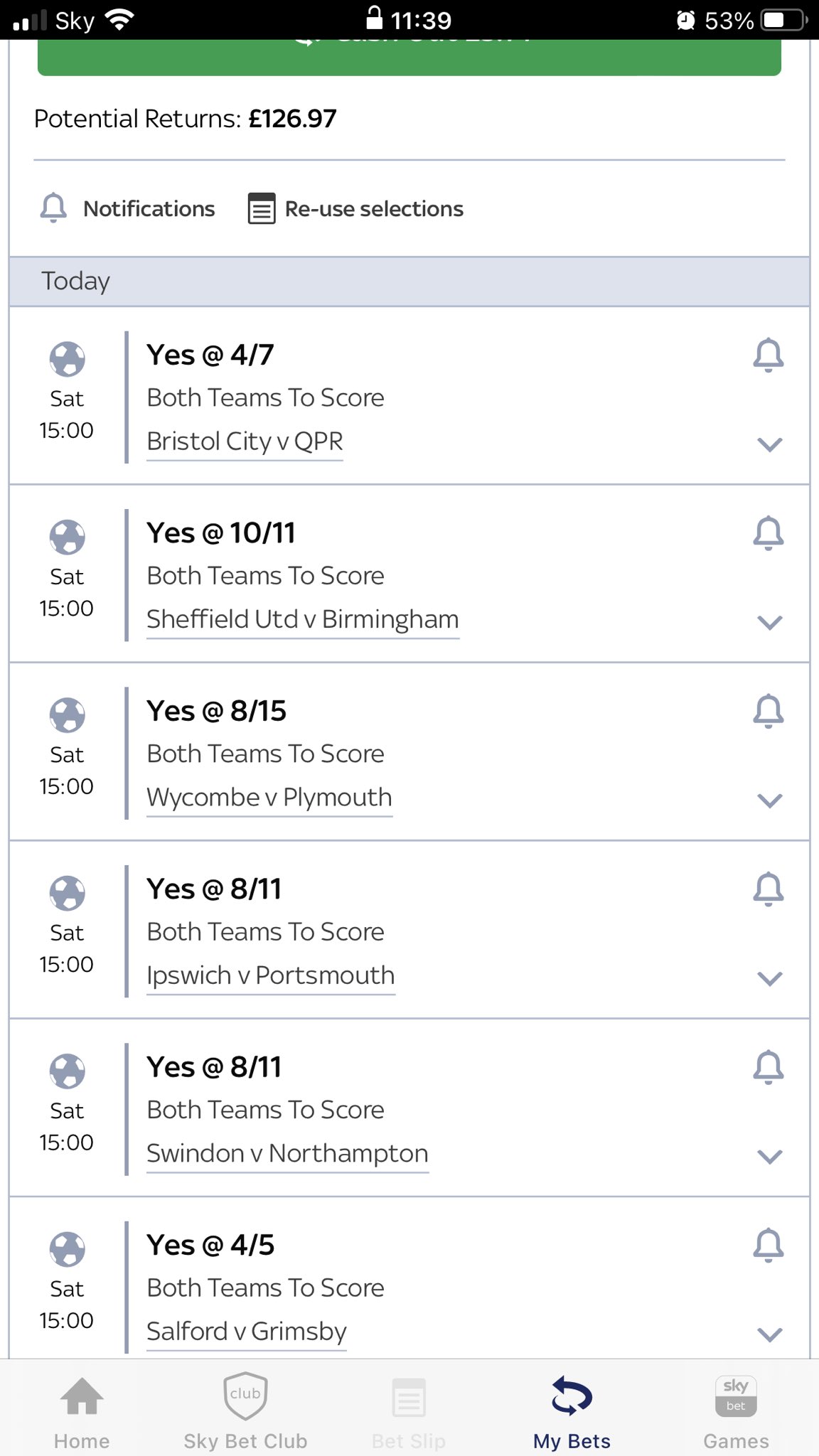Toggle notification bell for Bristol City v QPR
819x1456 pixels.
click(768, 355)
